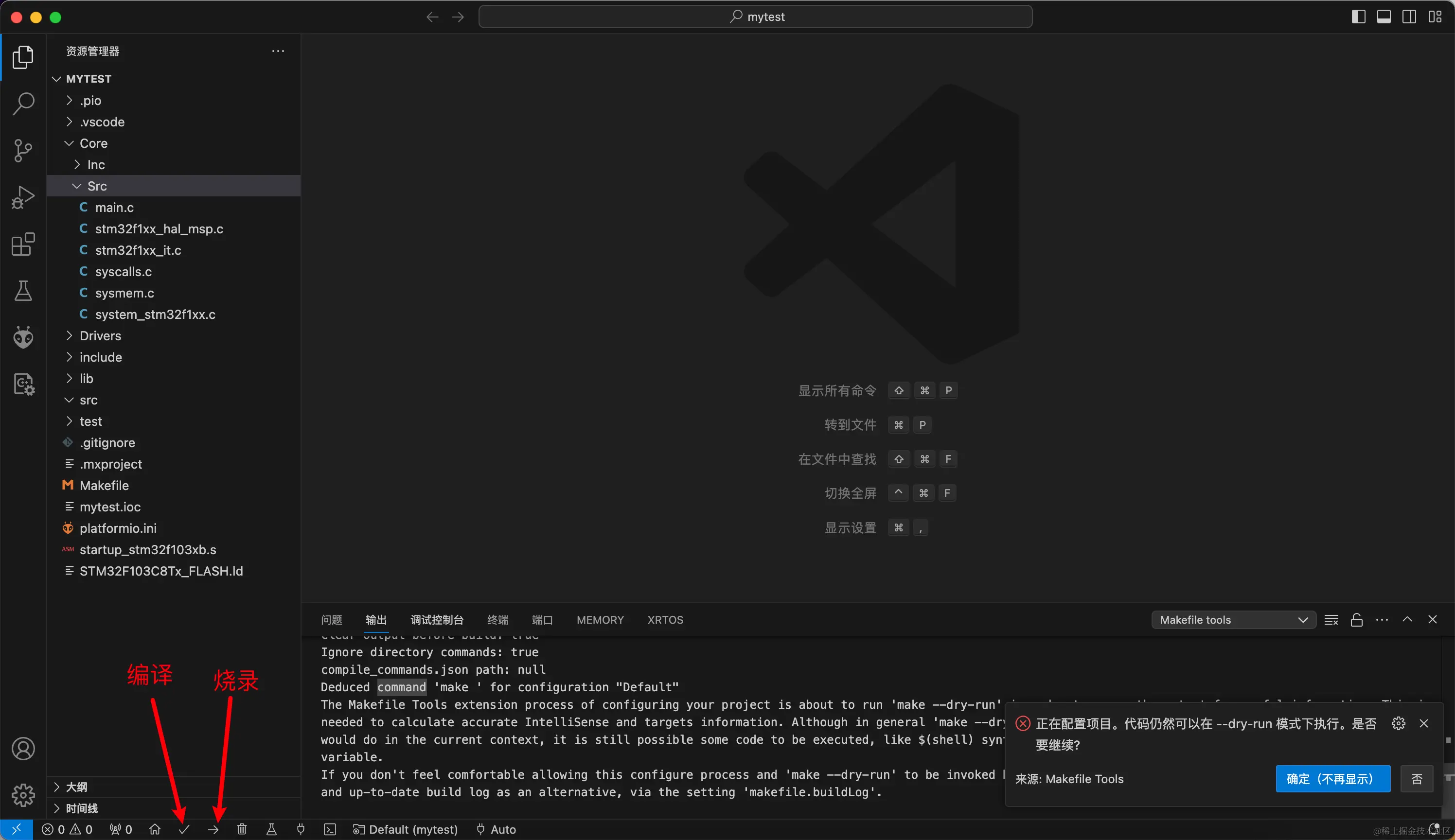Switch to the 输出 output tab
1455x840 pixels.
[x=376, y=620]
